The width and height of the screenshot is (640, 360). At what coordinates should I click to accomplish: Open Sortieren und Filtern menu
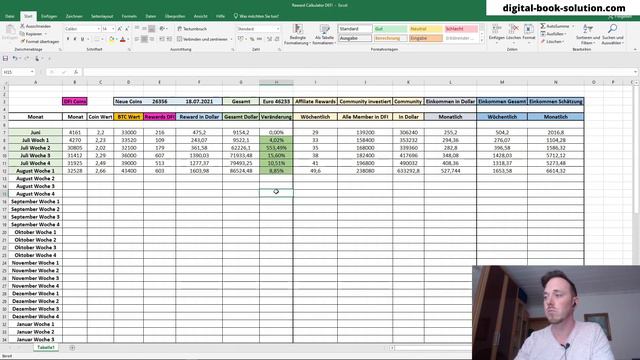click(588, 34)
